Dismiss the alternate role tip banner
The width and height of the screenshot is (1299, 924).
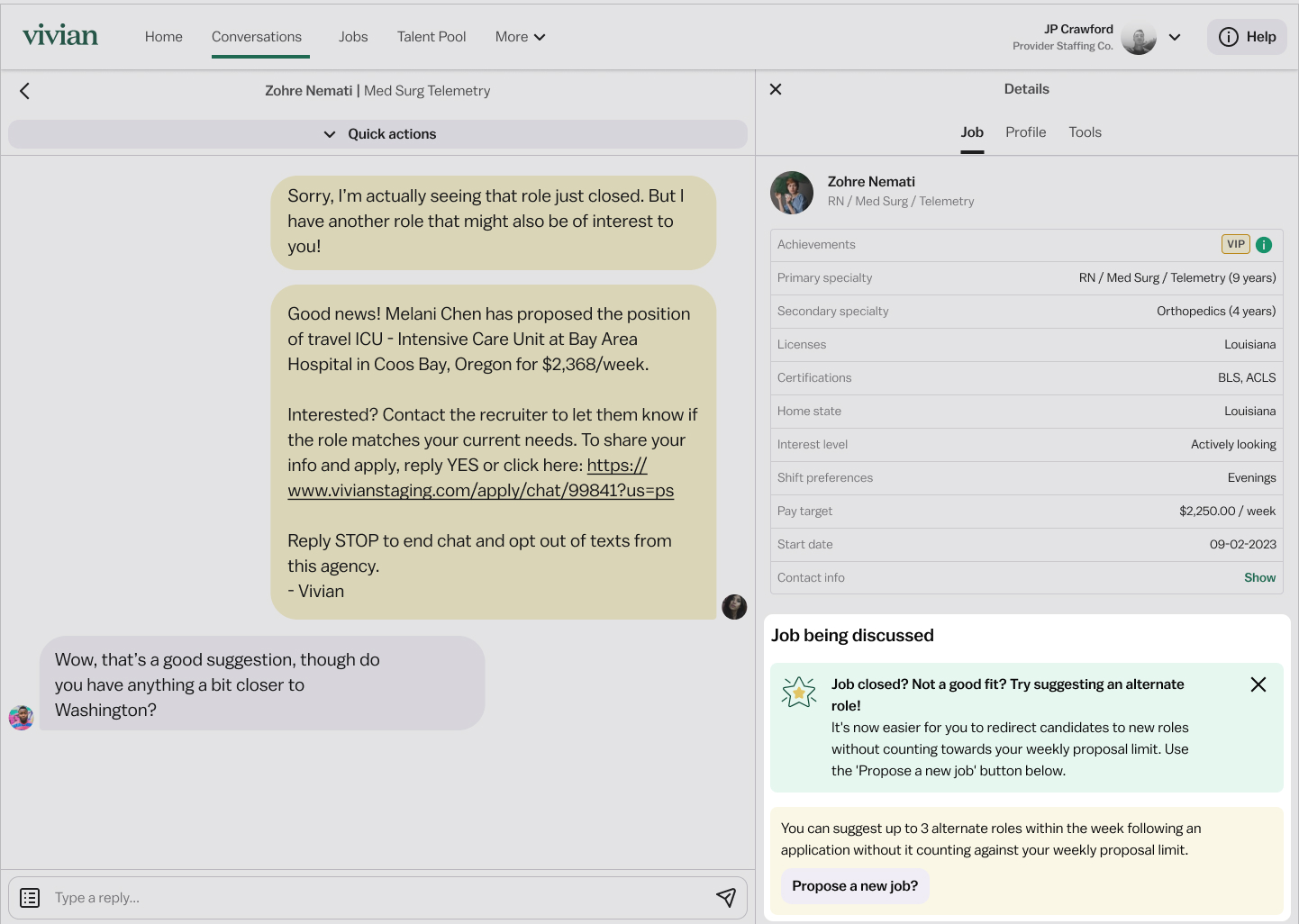[x=1258, y=684]
